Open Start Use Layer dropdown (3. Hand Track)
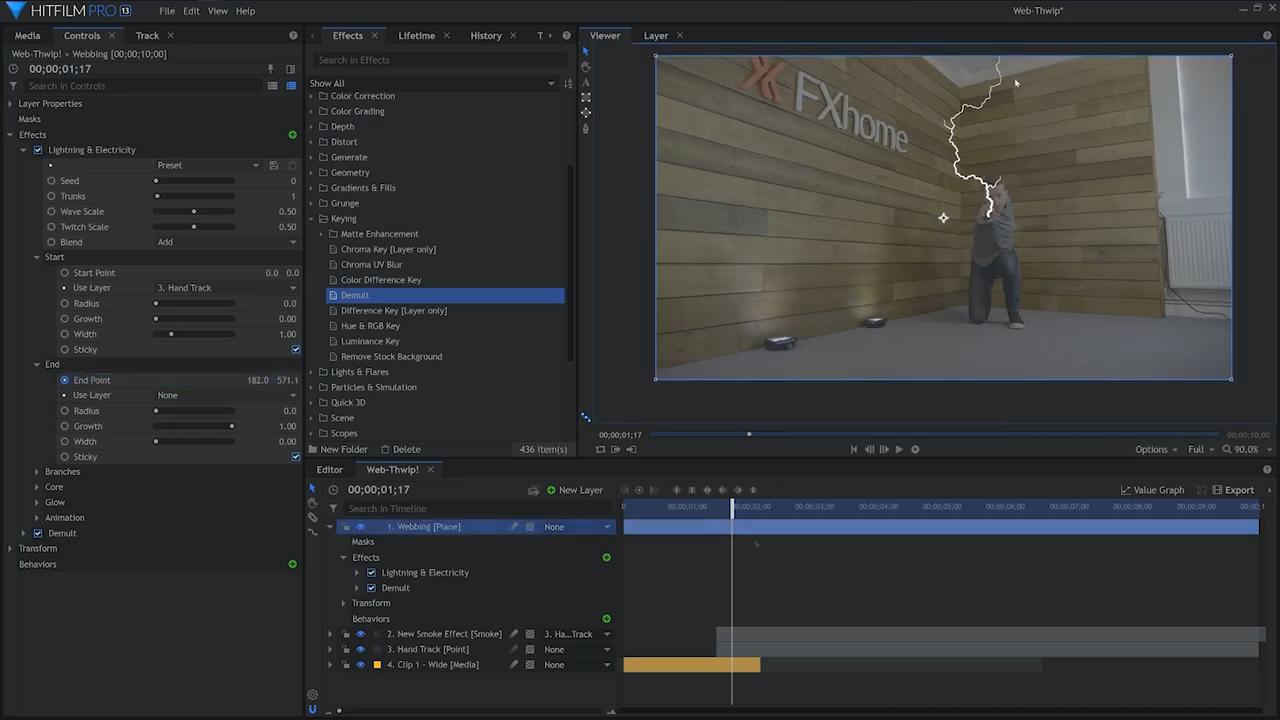The image size is (1280, 720). [x=226, y=288]
